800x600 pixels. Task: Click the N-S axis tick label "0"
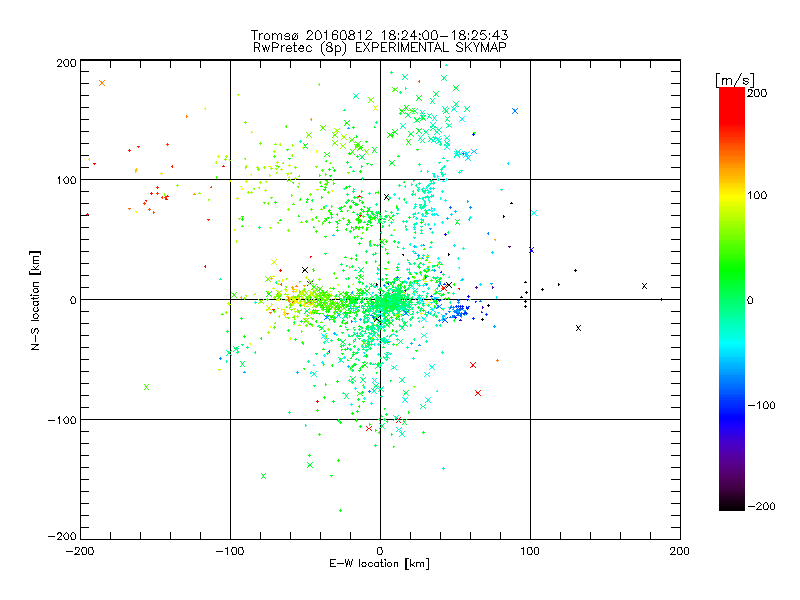click(73, 300)
